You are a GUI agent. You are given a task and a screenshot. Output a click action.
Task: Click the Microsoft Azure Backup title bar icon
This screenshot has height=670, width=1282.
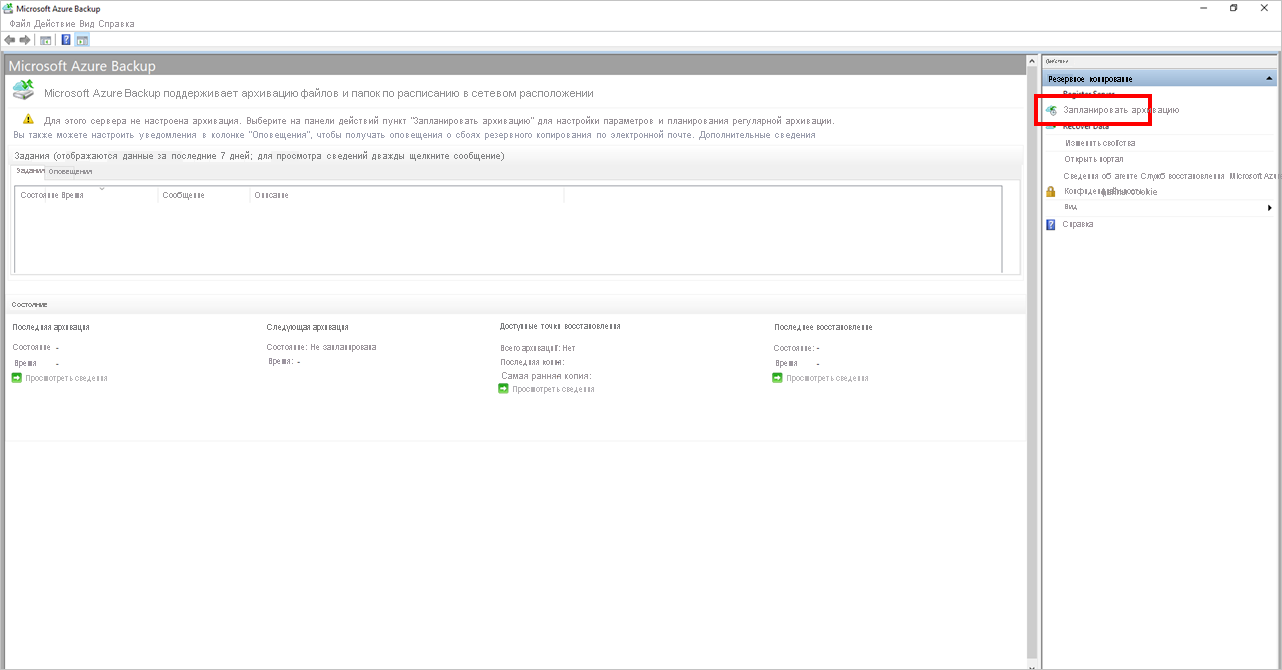tap(8, 7)
